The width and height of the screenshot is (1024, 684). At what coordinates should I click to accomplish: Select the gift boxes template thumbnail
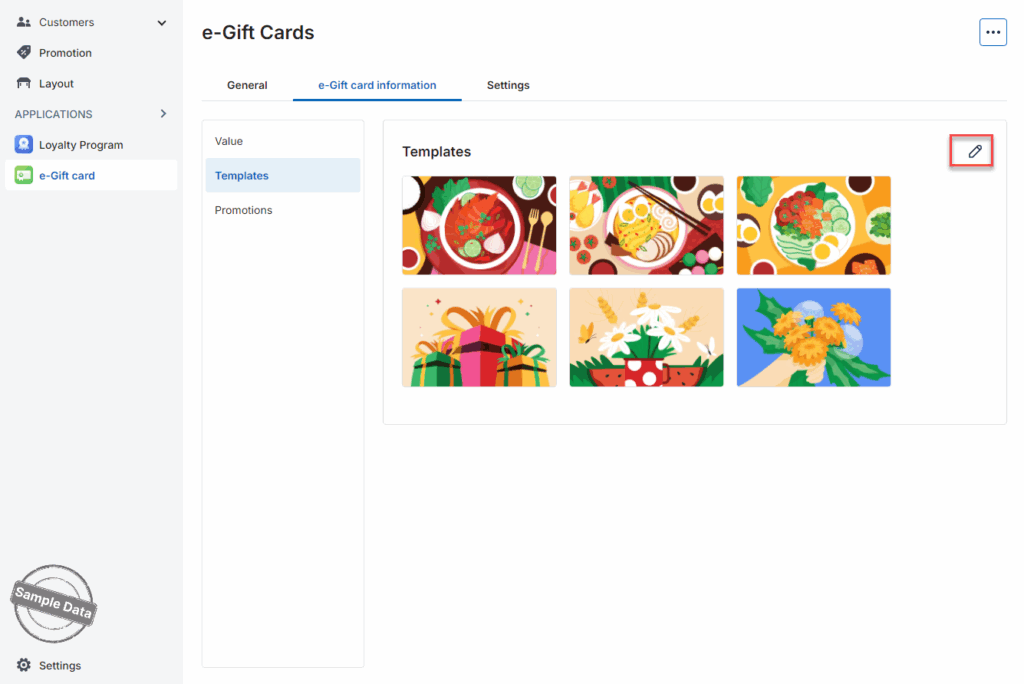[x=479, y=337]
